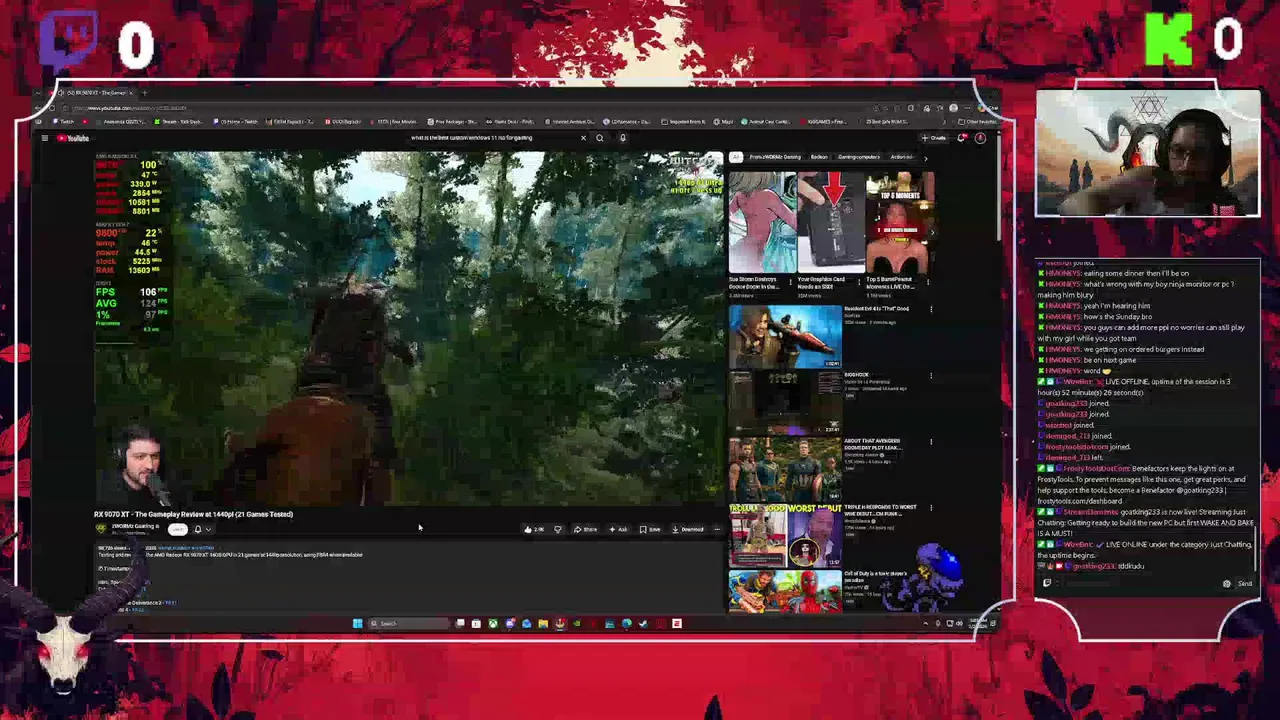Open the Xbox app on taskbar
This screenshot has height=720, width=1280.
click(x=493, y=624)
